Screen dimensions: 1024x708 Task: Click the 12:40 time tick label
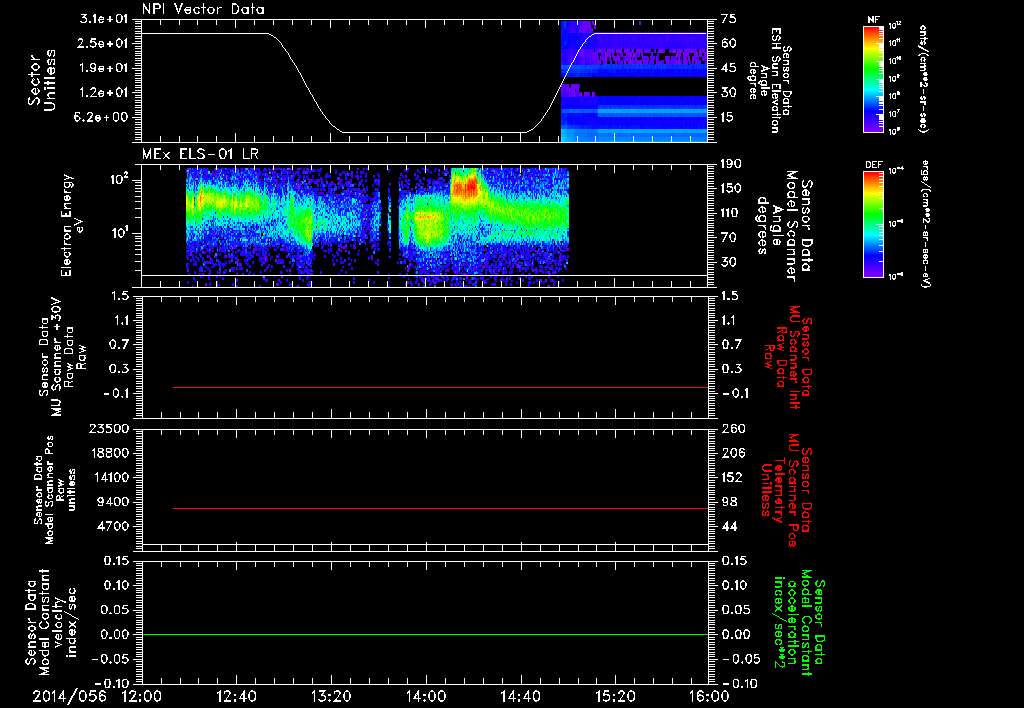(236, 696)
